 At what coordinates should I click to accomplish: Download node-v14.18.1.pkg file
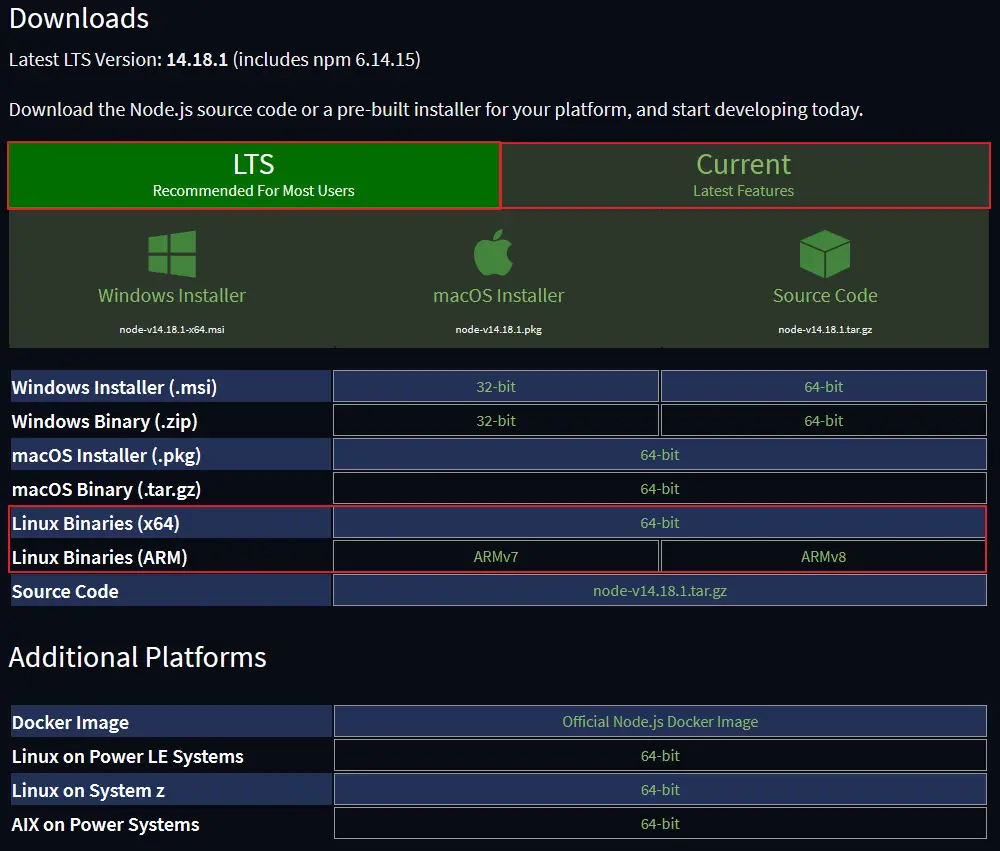(x=499, y=330)
